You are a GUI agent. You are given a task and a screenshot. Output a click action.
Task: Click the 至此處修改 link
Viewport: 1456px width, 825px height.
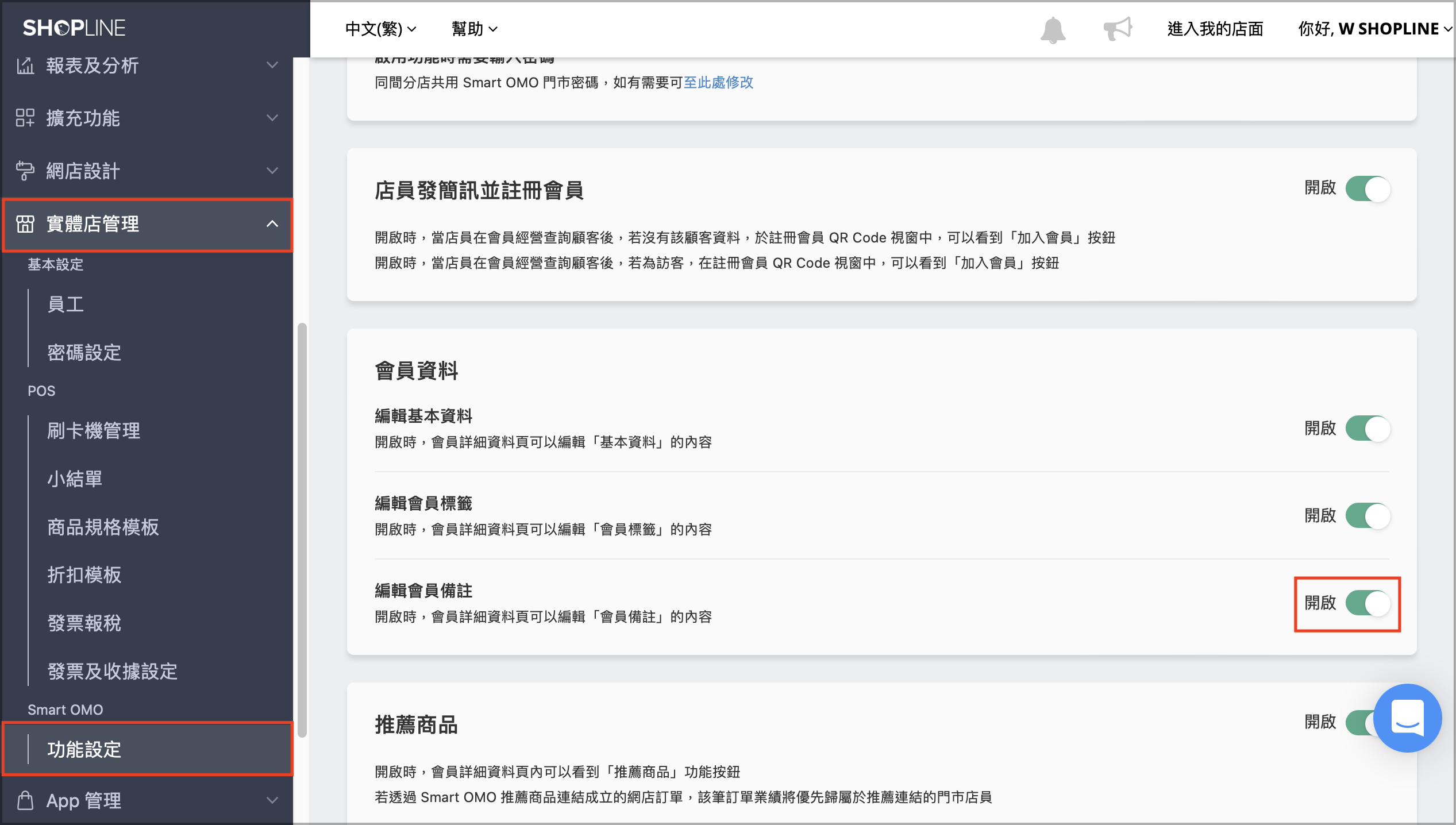pos(718,83)
